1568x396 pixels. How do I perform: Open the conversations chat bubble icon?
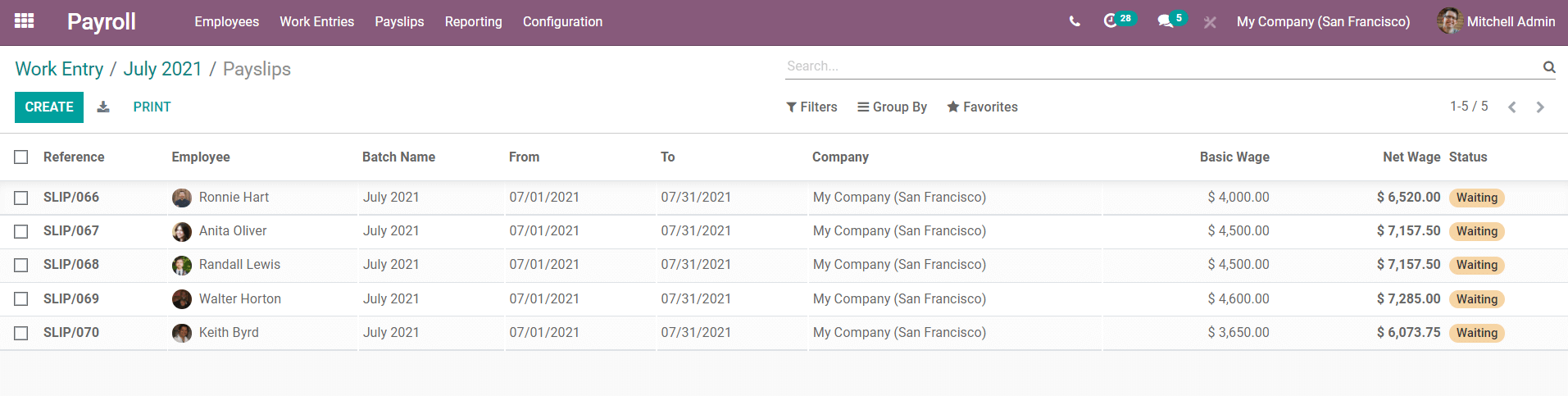pyautogui.click(x=1165, y=21)
